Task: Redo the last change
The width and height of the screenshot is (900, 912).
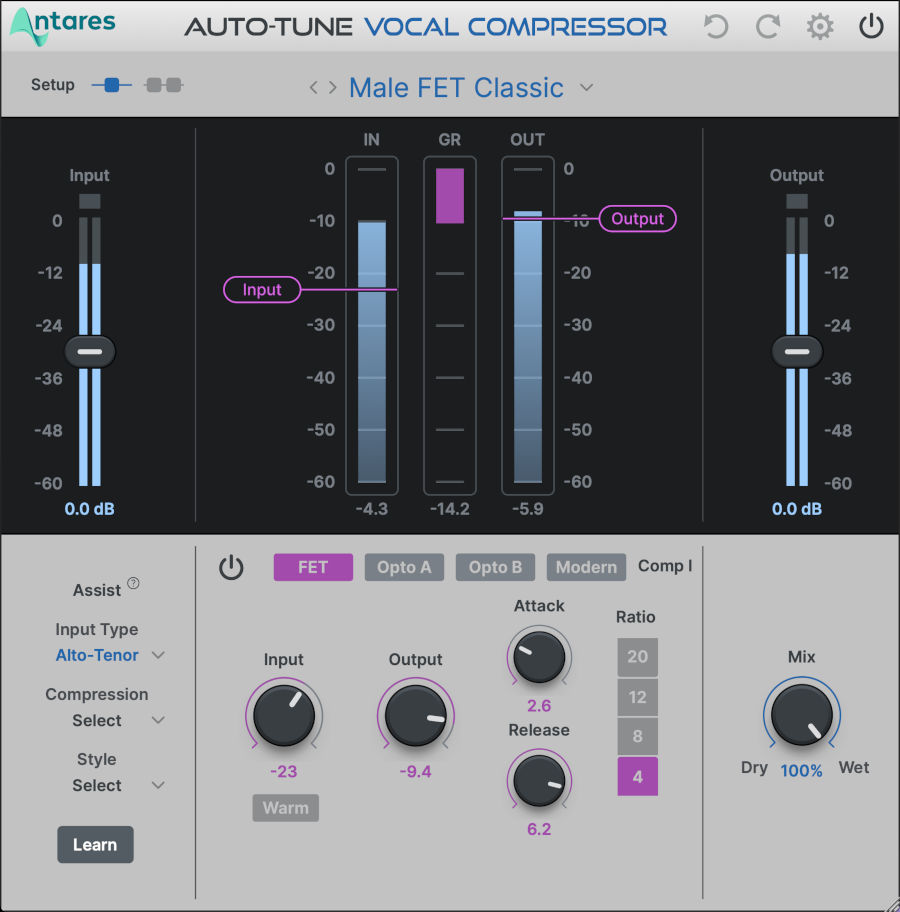Action: click(768, 27)
